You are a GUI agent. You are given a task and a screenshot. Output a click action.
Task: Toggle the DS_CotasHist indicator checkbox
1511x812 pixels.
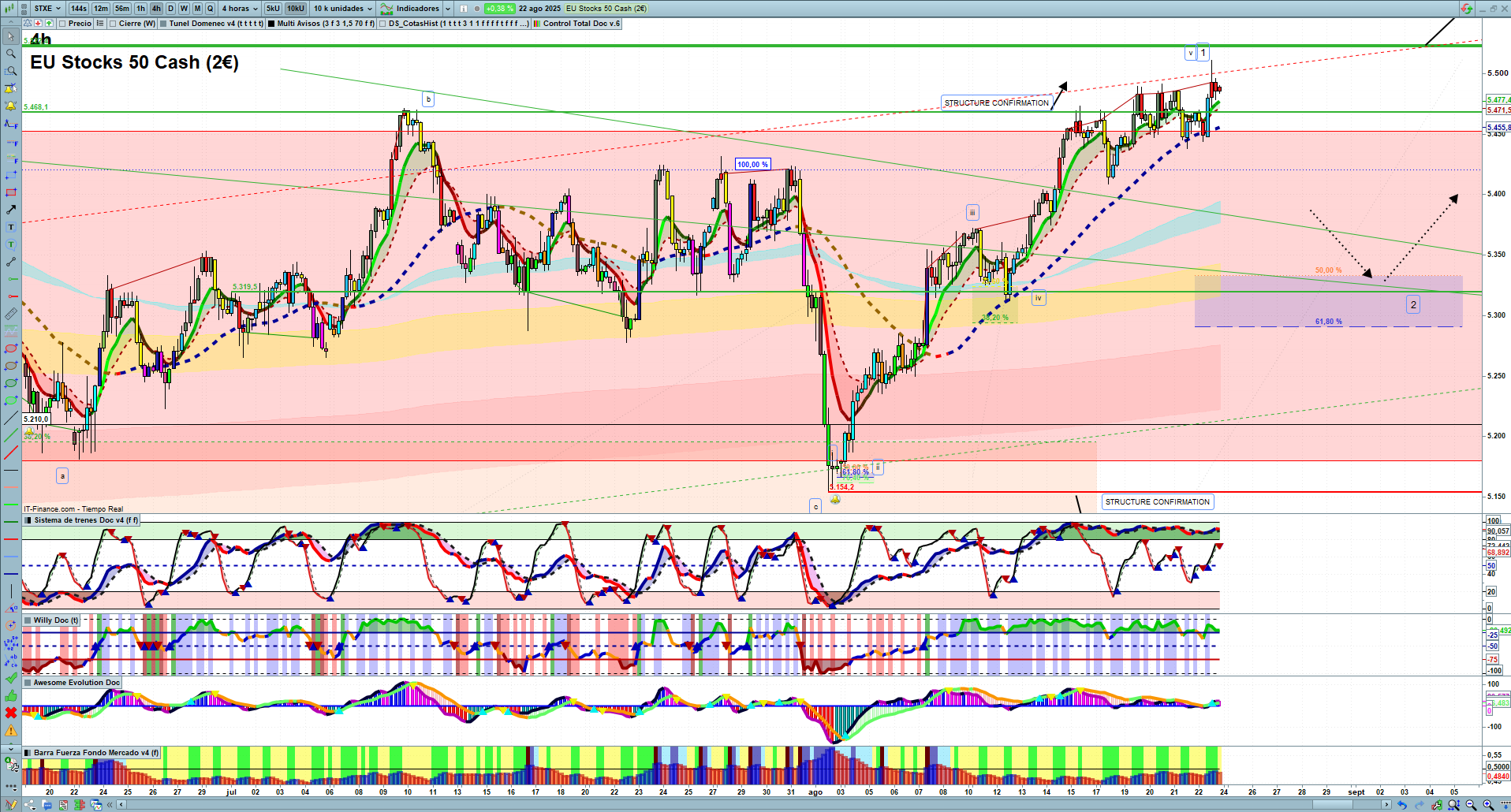(x=383, y=24)
